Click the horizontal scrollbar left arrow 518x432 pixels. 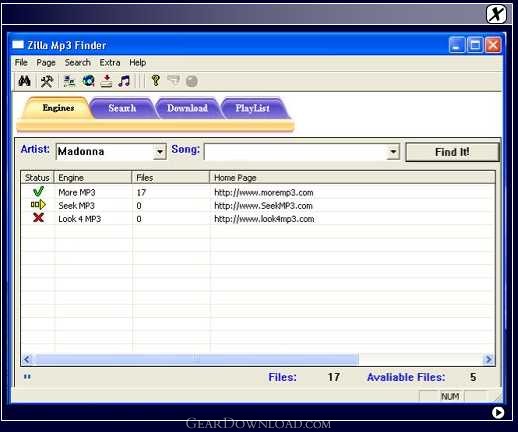point(27,359)
